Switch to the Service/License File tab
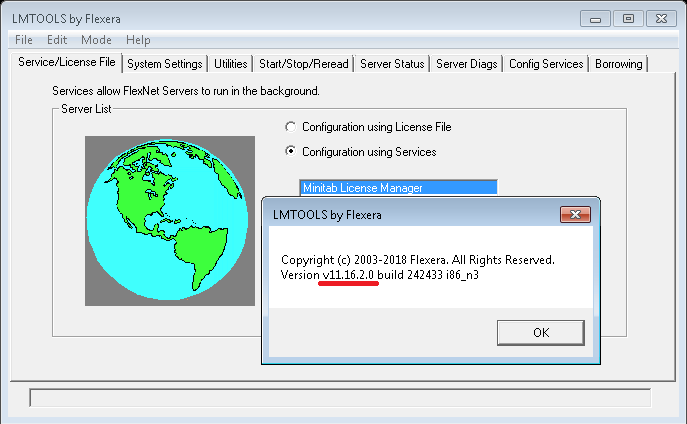The width and height of the screenshot is (687, 424). pos(67,62)
